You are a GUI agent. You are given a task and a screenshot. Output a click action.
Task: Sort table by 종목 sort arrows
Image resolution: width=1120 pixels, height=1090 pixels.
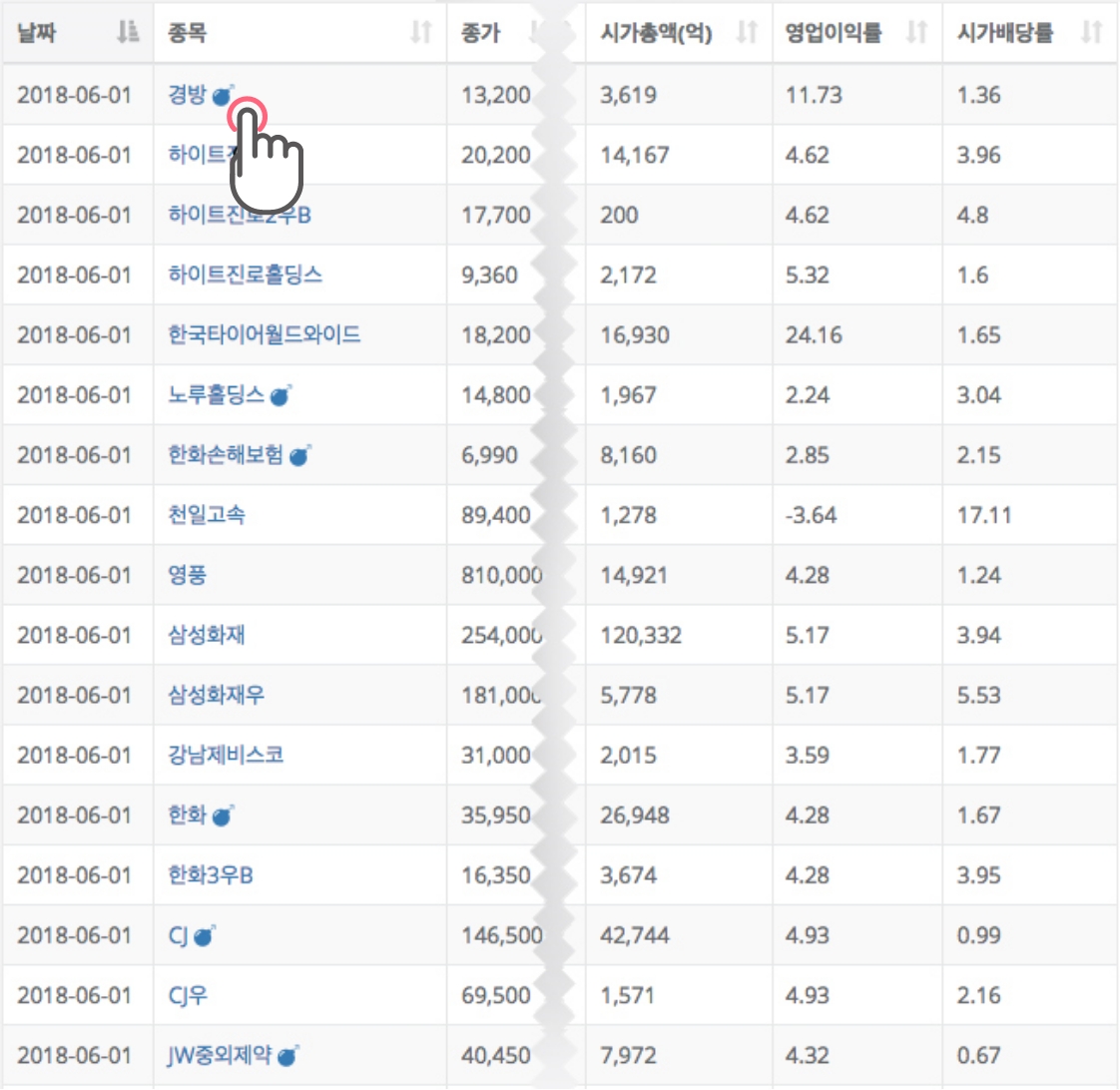pos(421,32)
